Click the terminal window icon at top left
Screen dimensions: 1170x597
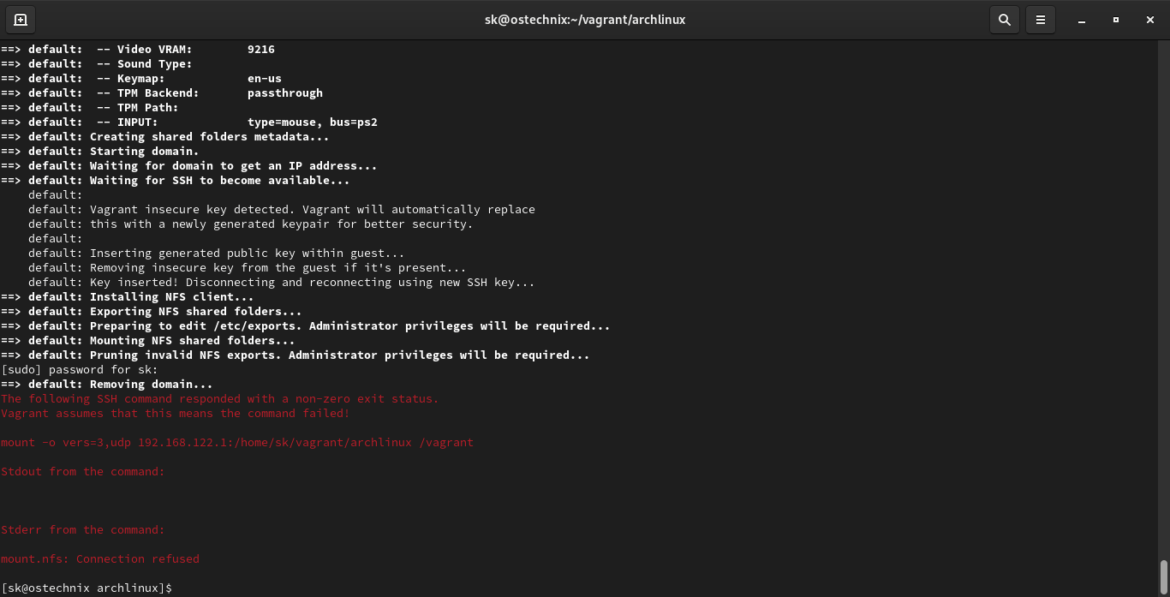(x=21, y=19)
